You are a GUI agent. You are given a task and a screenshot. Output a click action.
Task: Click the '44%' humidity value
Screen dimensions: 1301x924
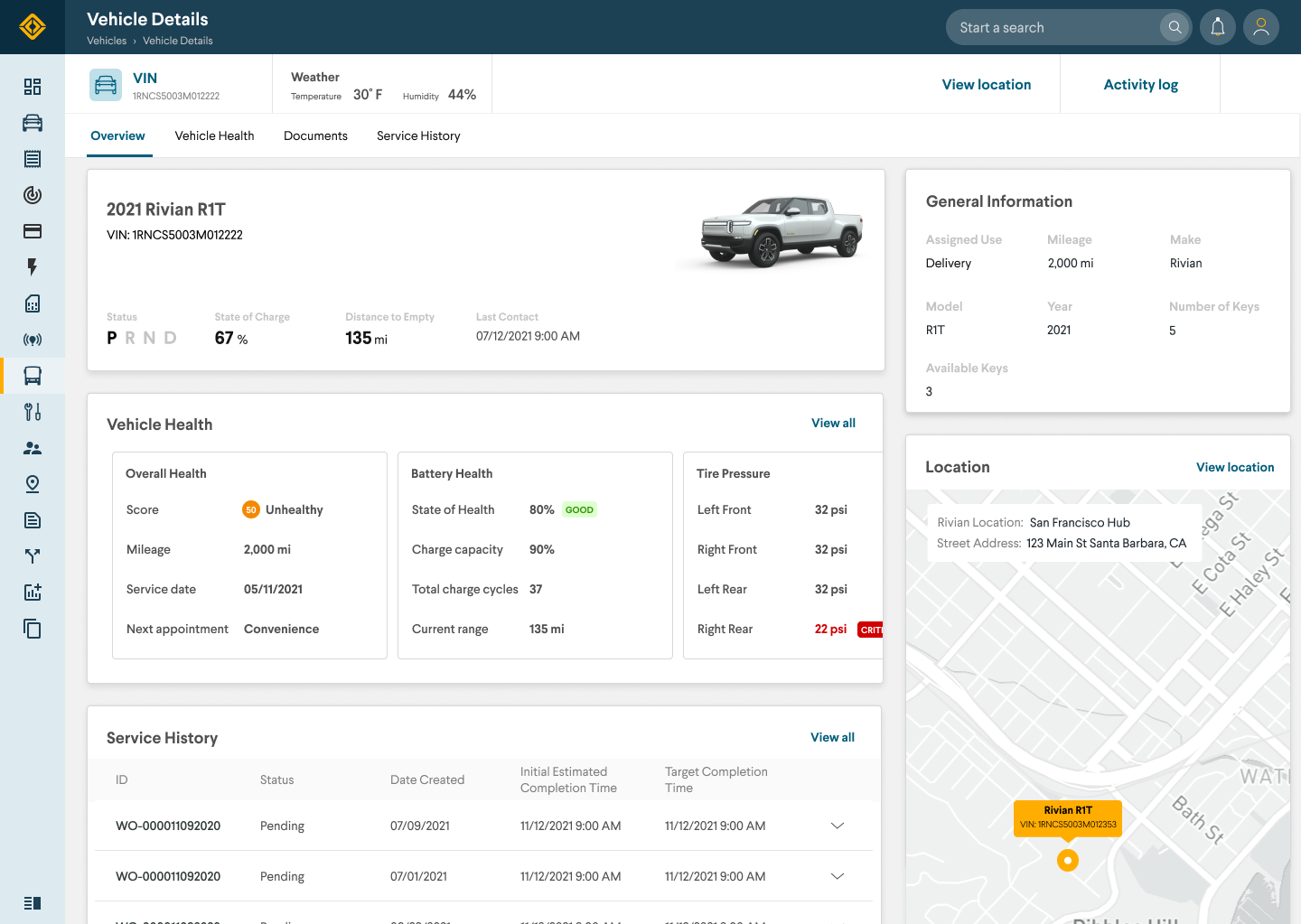[x=462, y=94]
